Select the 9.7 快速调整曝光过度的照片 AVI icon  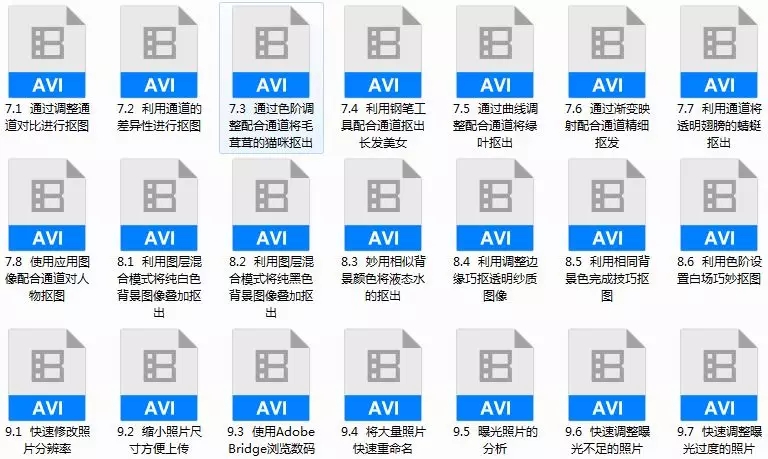[719, 375]
